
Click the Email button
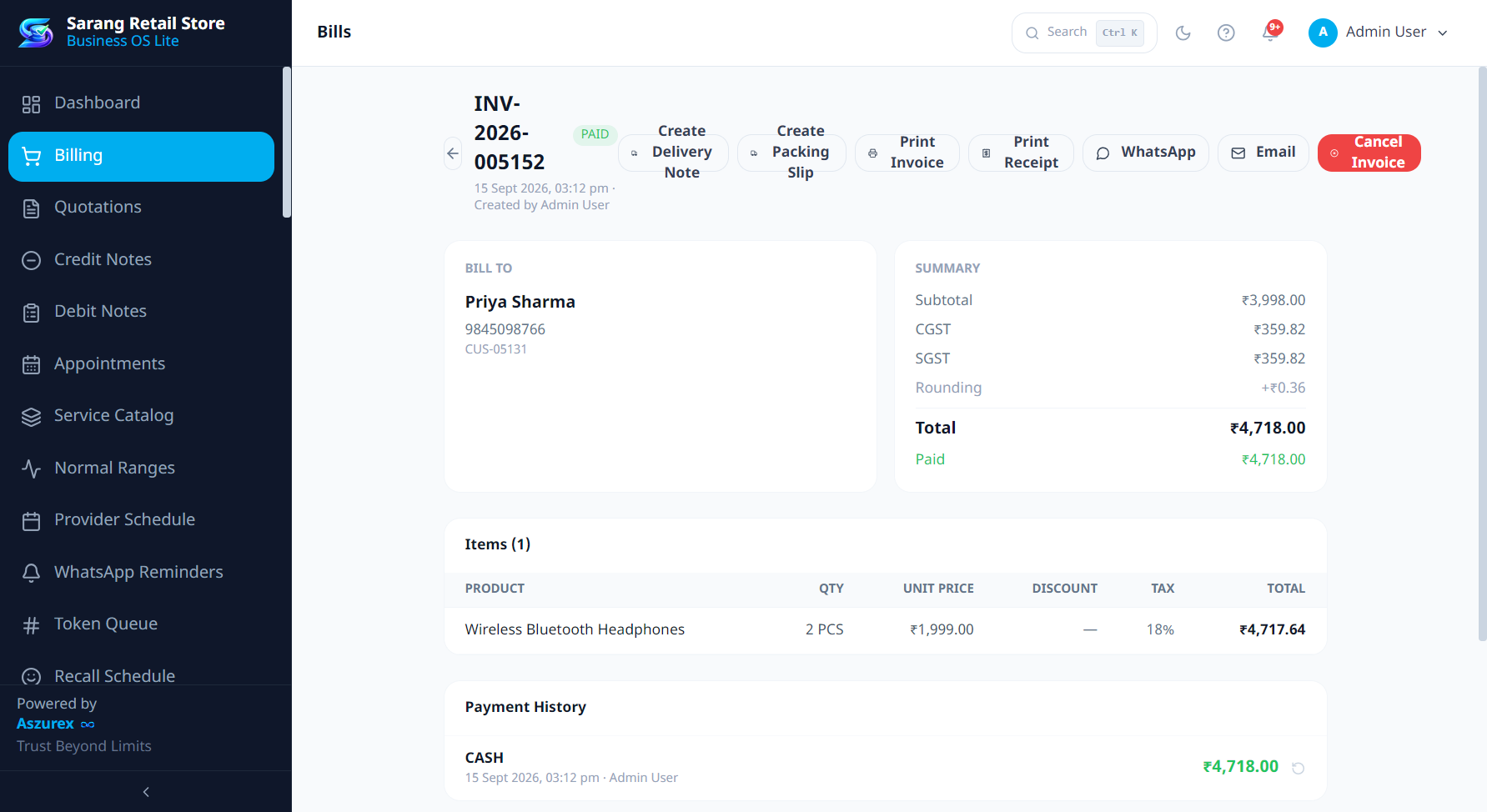tap(1263, 153)
